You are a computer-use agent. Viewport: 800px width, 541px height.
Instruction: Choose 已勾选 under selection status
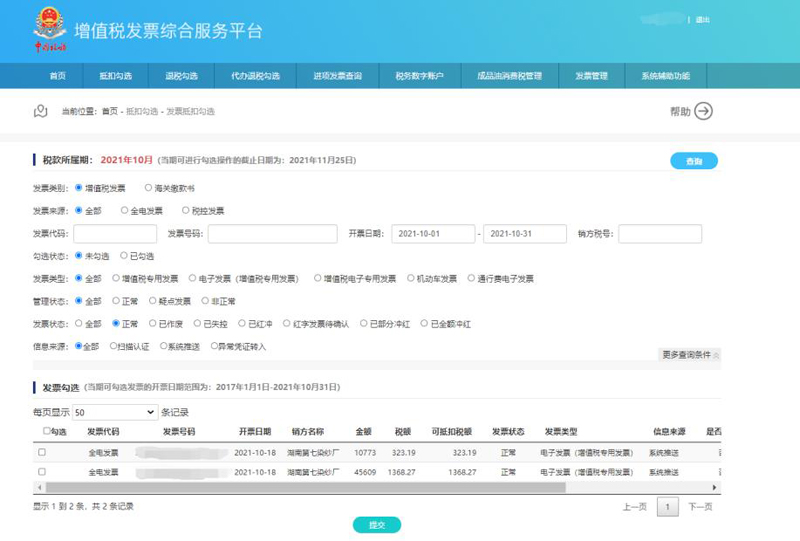coord(125,256)
